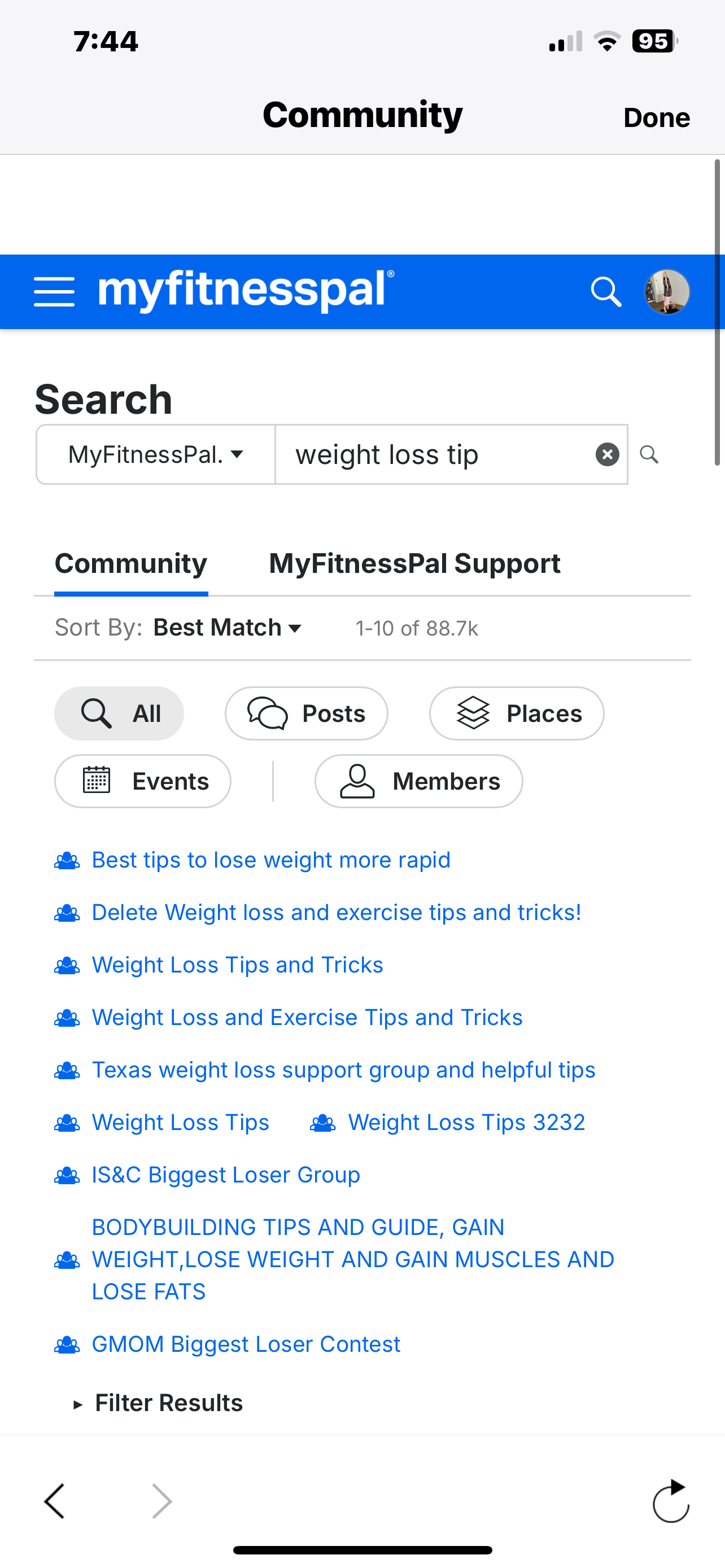Open the Sort By Best Match dropdown
This screenshot has height=1568, width=725.
(228, 628)
